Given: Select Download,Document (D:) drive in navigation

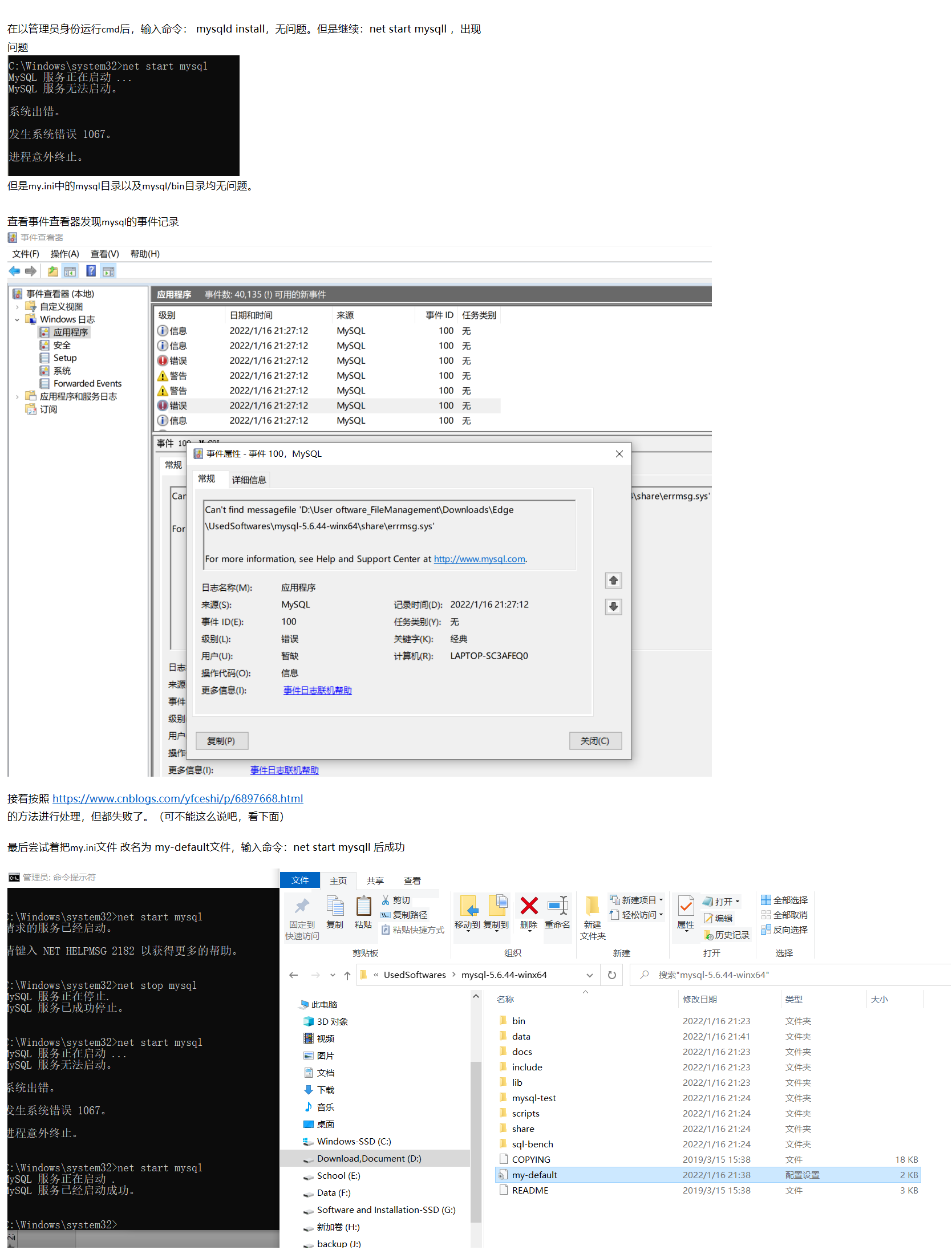Looking at the screenshot, I should pos(375,1159).
